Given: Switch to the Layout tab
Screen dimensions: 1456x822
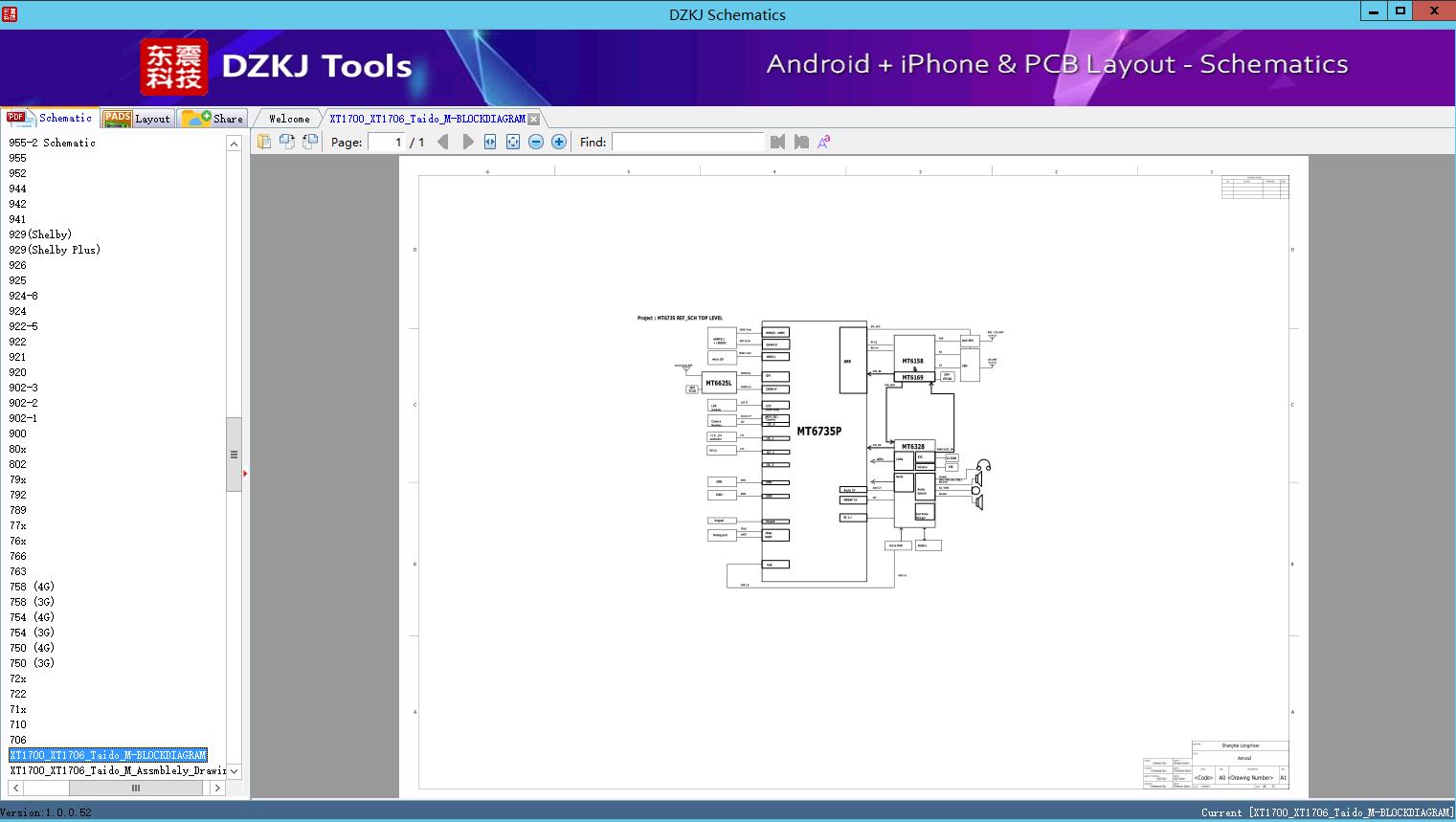Looking at the screenshot, I should [138, 119].
